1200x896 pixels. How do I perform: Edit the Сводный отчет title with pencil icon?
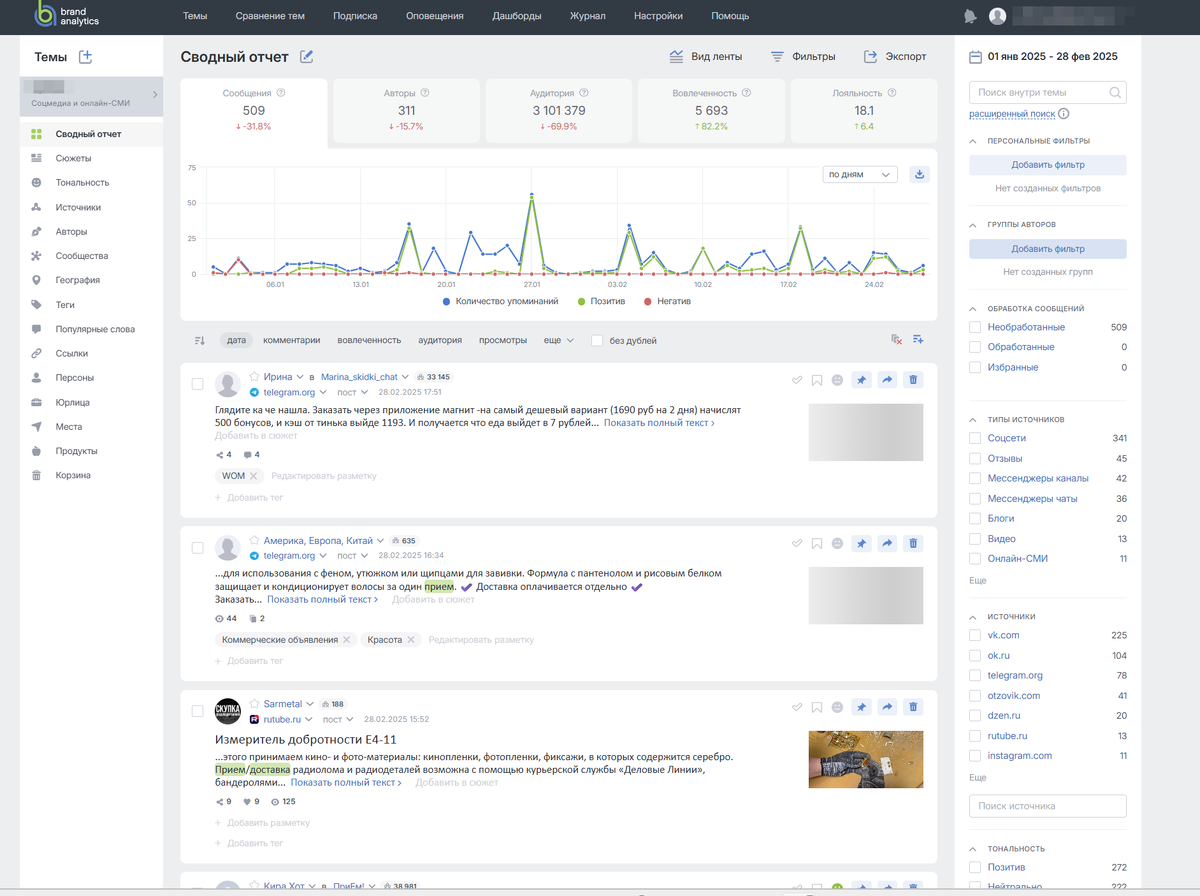307,57
